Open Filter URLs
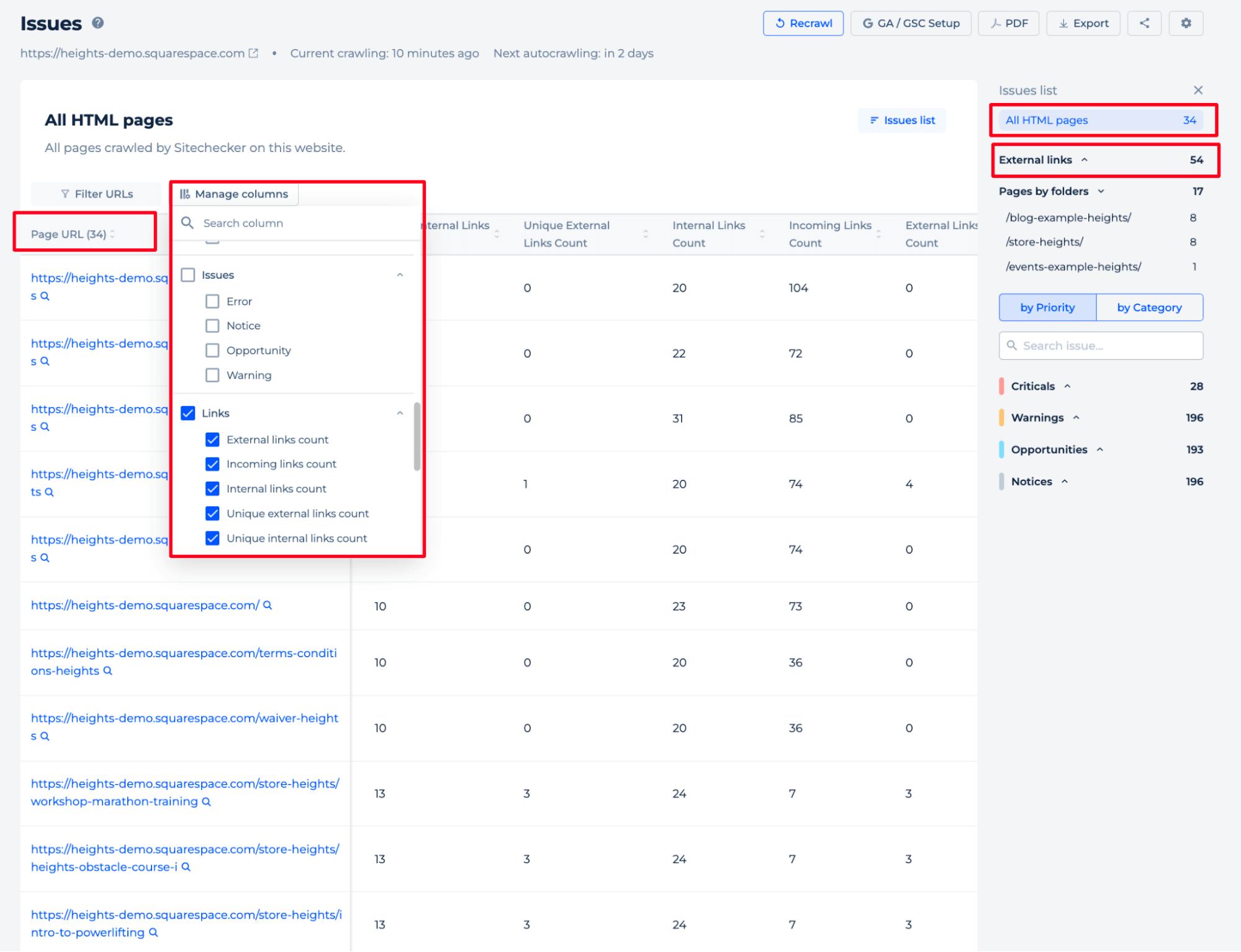This screenshot has width=1241, height=952. (97, 194)
